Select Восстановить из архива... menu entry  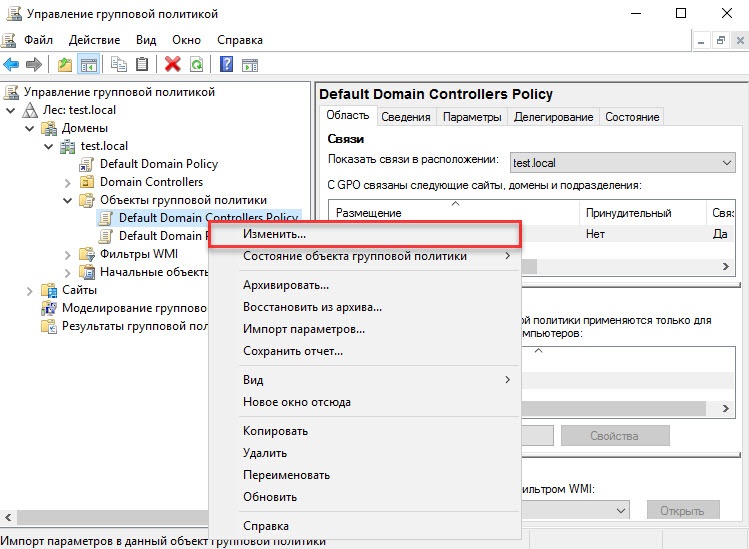click(365, 307)
